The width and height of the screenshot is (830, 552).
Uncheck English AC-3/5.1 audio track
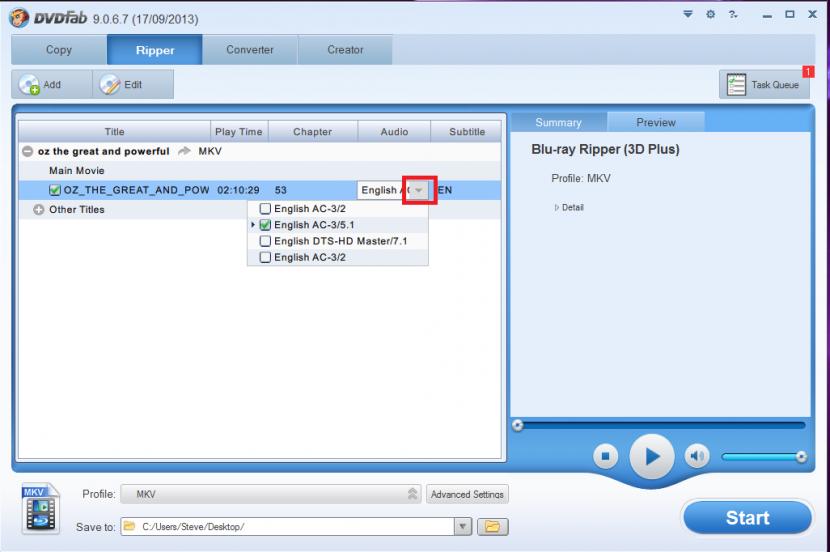[x=265, y=225]
